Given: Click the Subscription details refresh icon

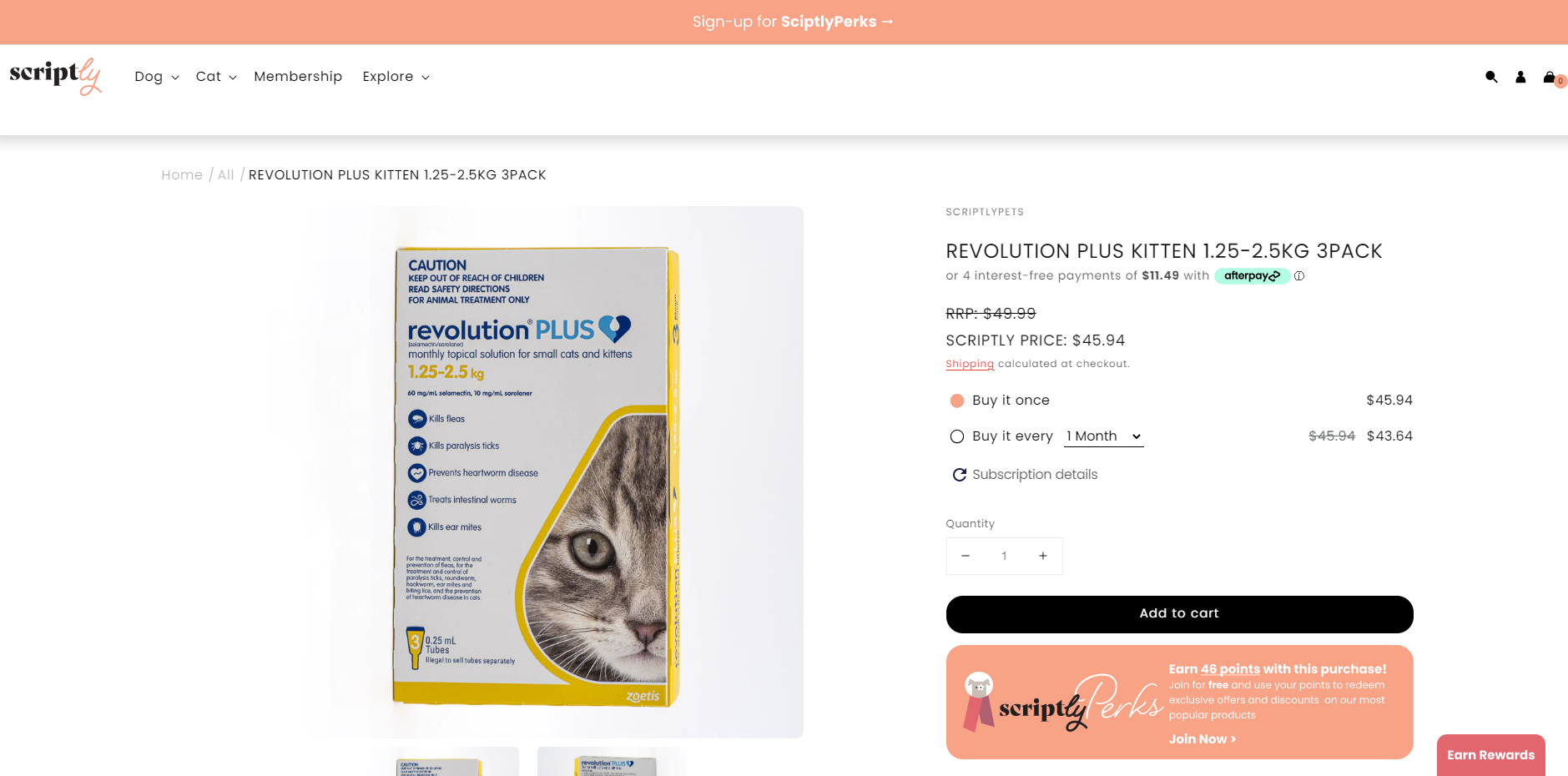Looking at the screenshot, I should (960, 475).
